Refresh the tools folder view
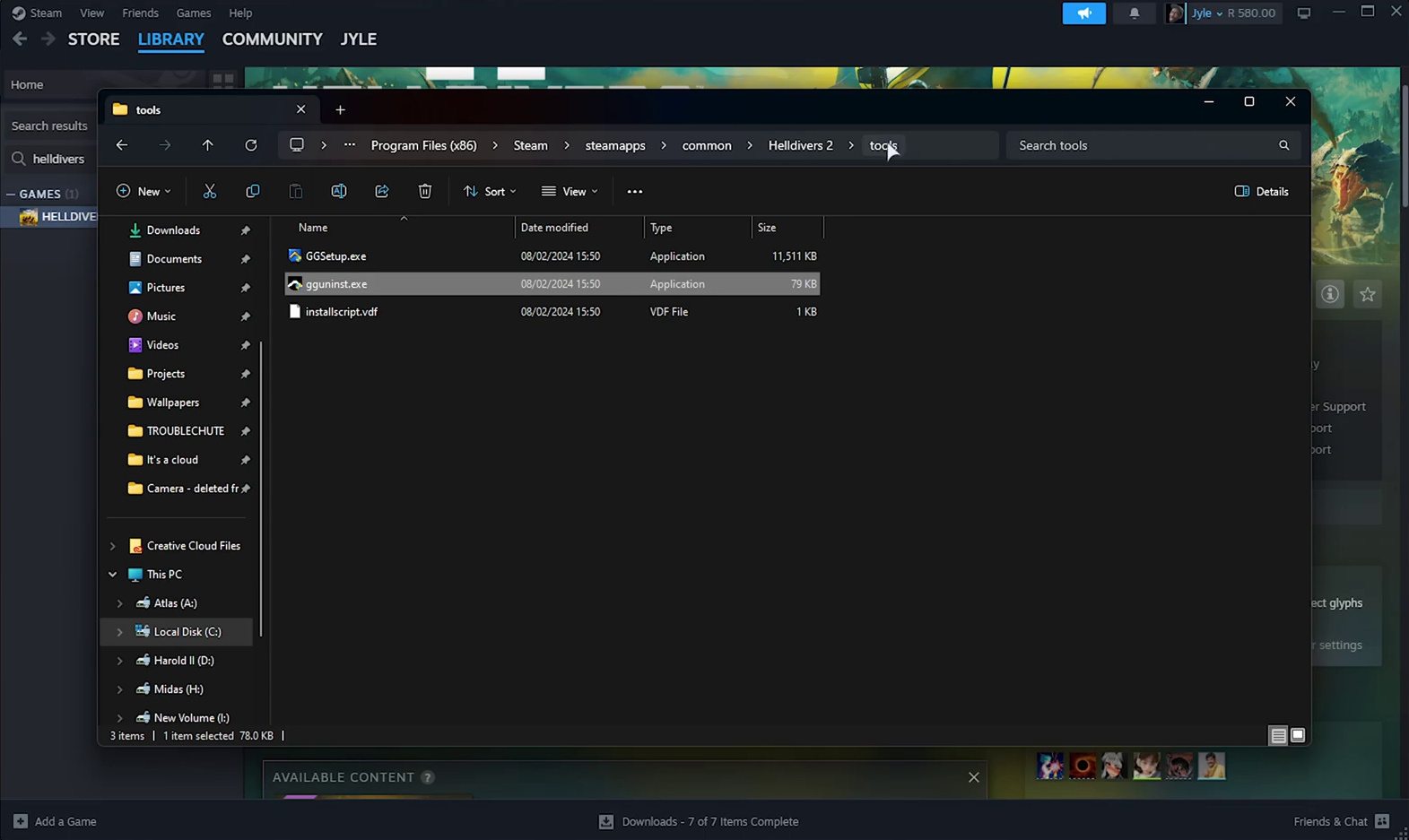The height and width of the screenshot is (840, 1409). coord(251,145)
